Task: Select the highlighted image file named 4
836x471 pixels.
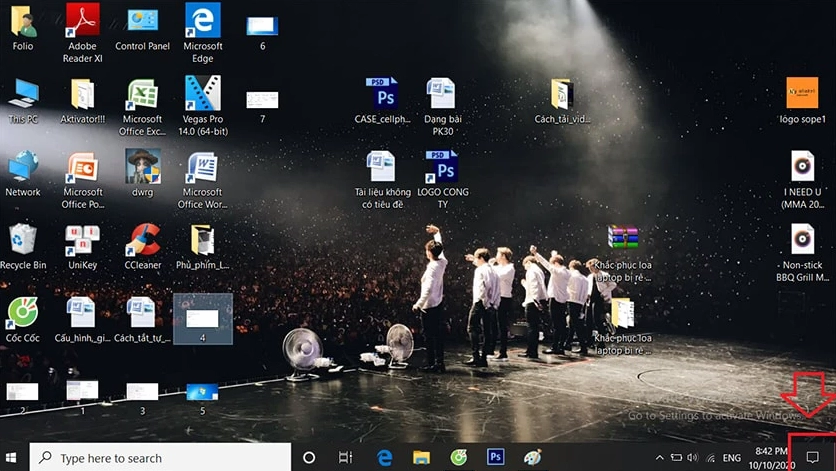Action: (203, 319)
